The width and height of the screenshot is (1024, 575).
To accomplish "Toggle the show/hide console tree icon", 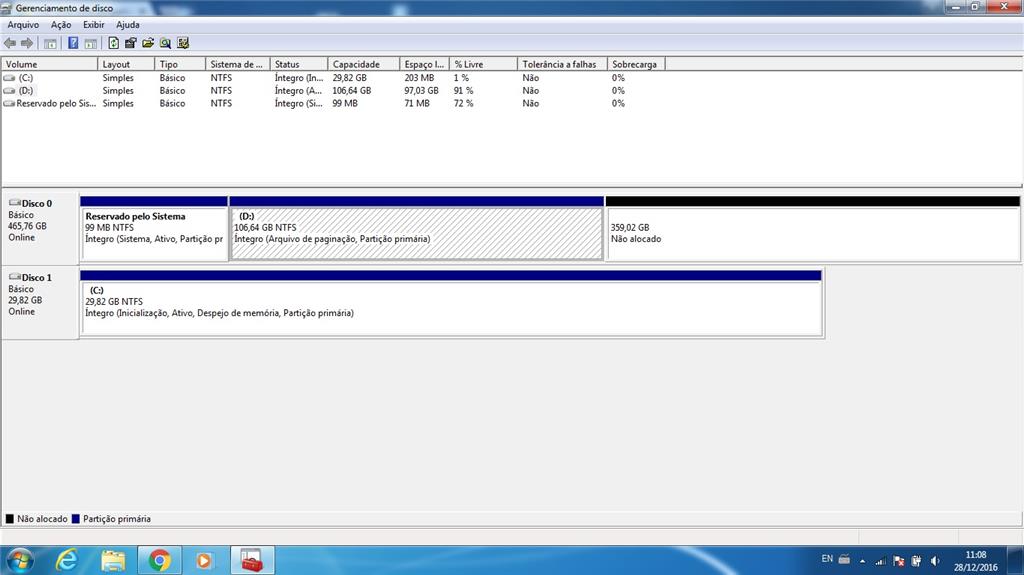I will coord(50,44).
